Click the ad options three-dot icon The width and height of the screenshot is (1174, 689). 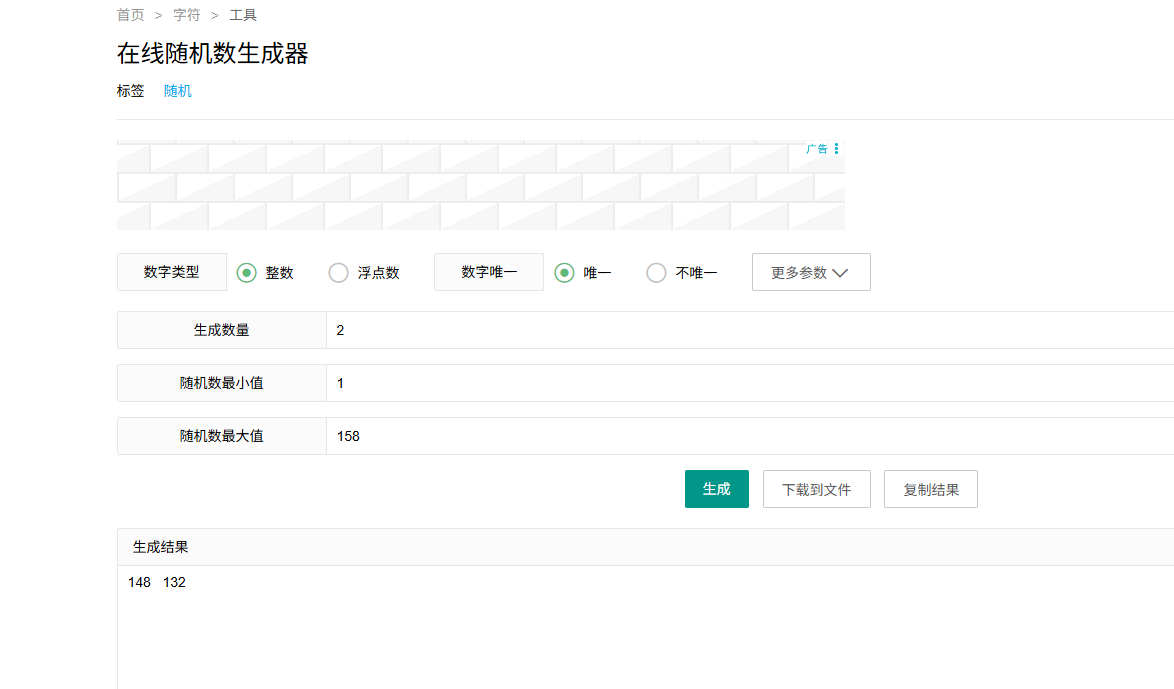(837, 149)
